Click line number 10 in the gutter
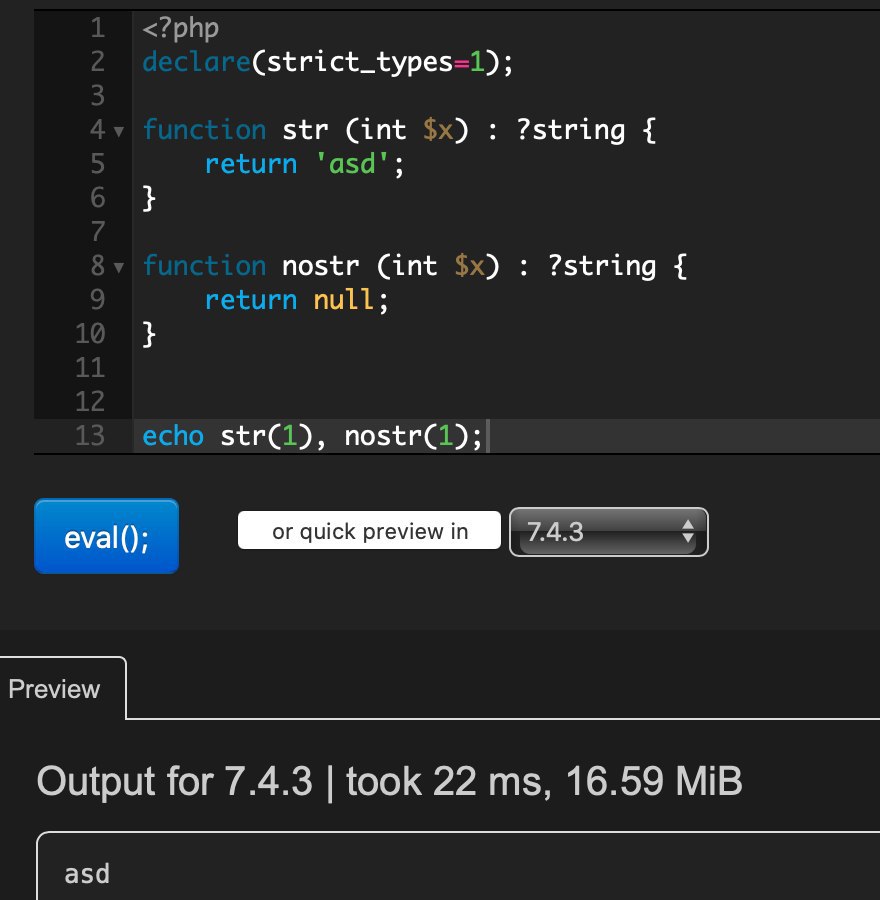 coord(90,333)
